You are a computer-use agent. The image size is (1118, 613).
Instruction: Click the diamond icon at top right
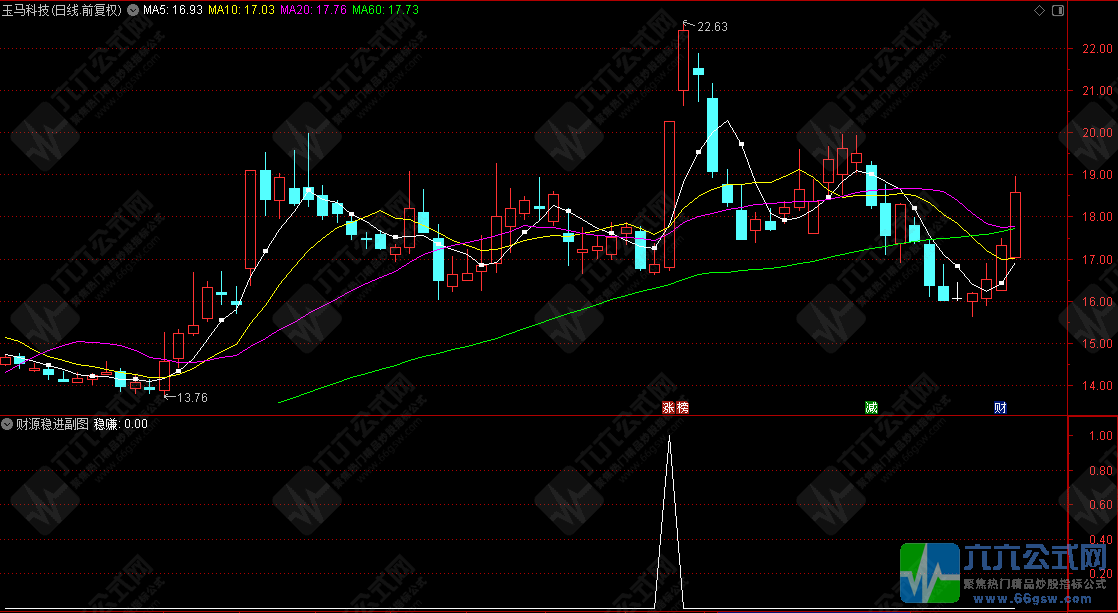point(1039,10)
